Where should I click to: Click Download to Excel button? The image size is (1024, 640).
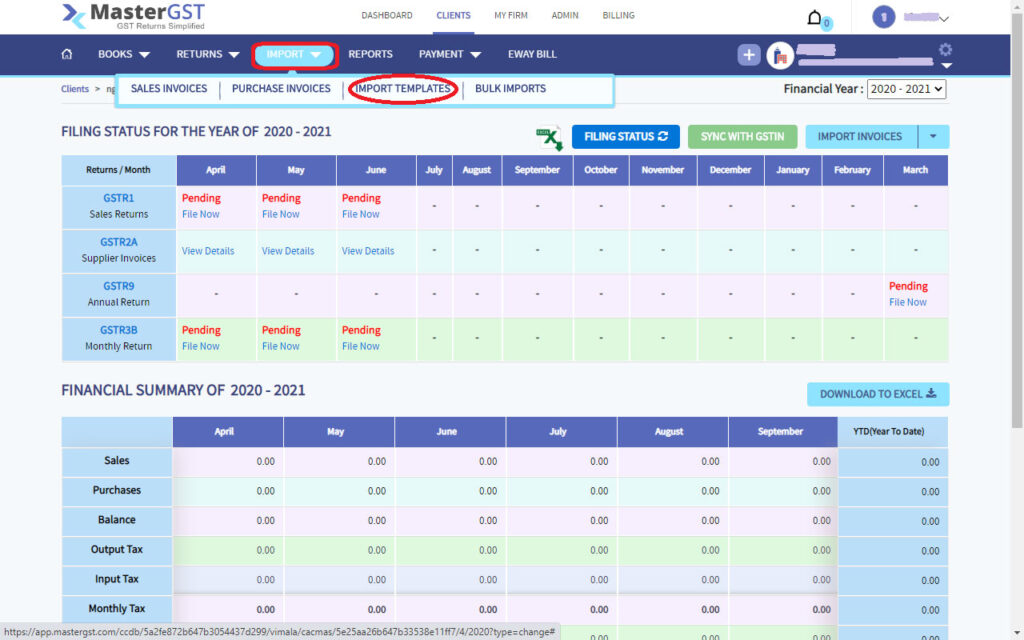point(878,394)
